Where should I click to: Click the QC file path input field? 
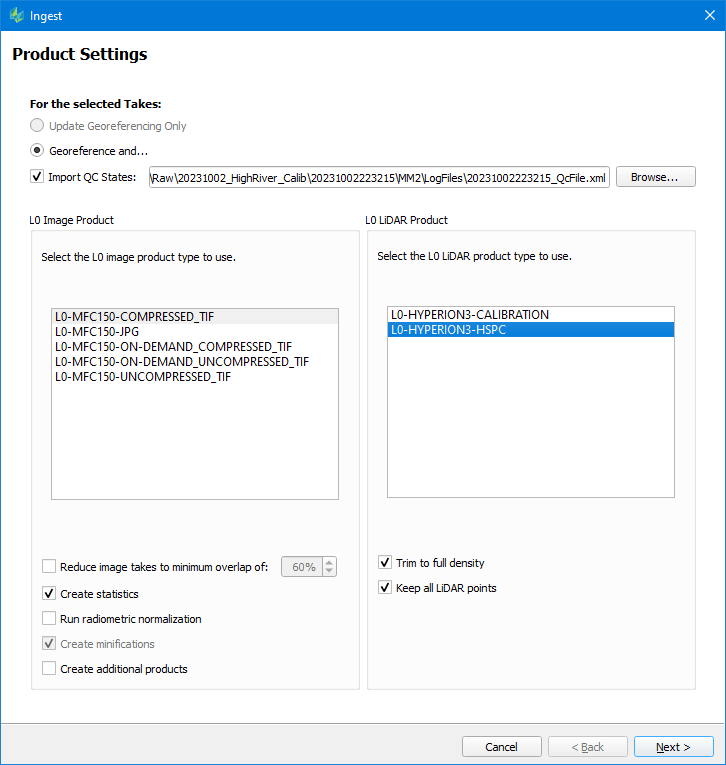tap(378, 177)
